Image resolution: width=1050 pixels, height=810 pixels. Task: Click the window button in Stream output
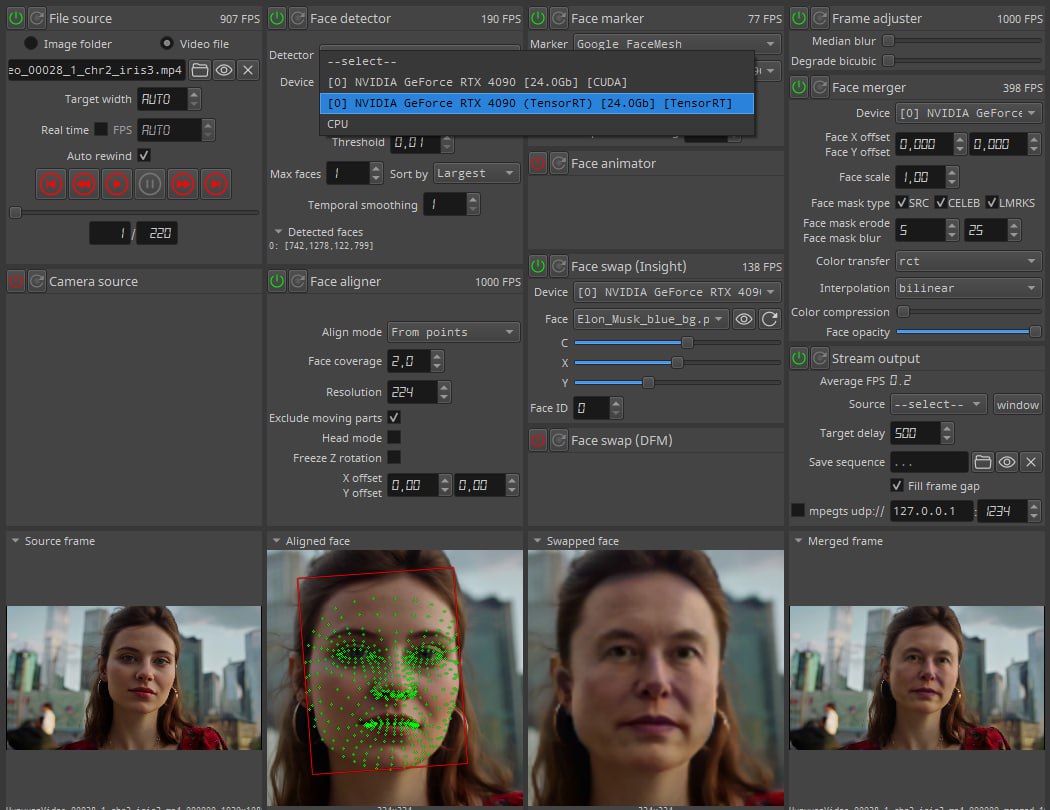pyautogui.click(x=1017, y=405)
